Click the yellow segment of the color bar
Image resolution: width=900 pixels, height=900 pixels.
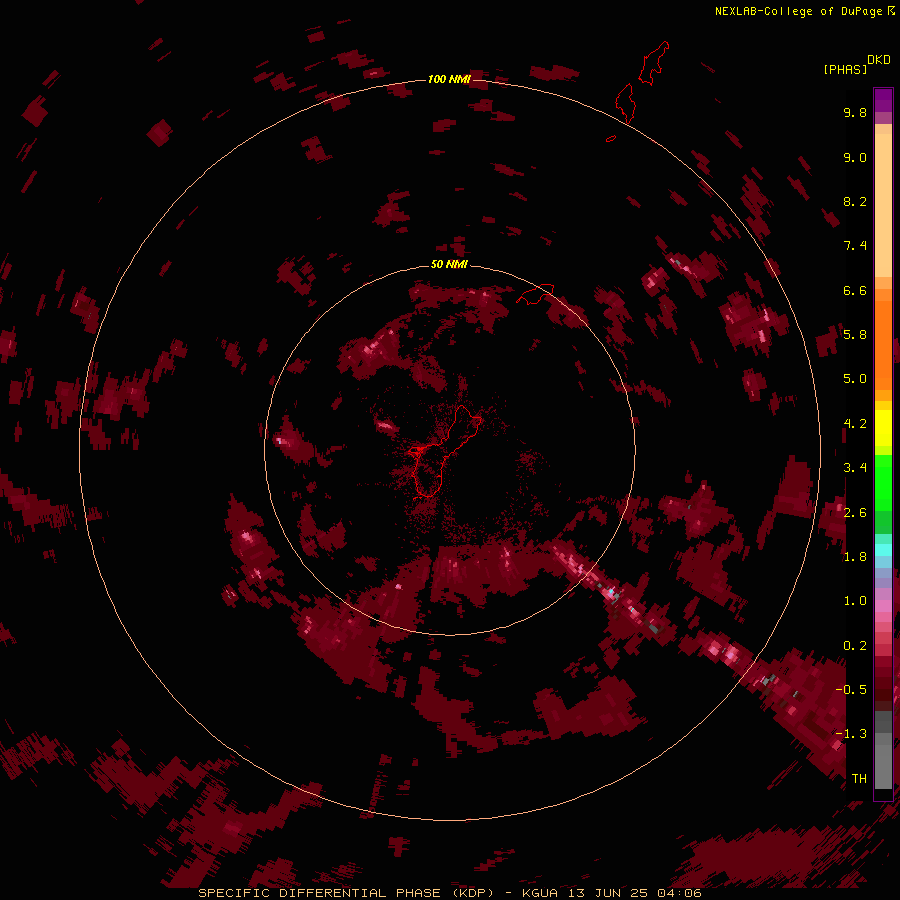tap(883, 428)
